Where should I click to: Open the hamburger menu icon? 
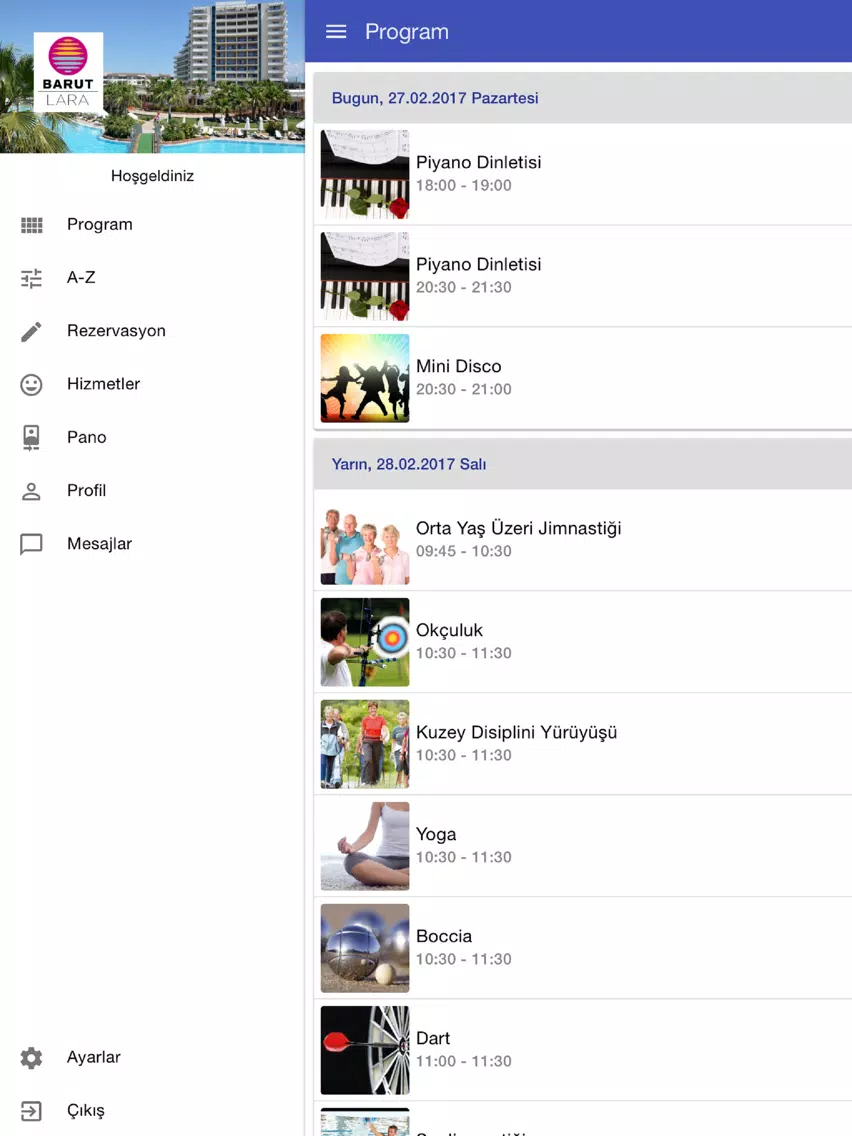(x=335, y=31)
